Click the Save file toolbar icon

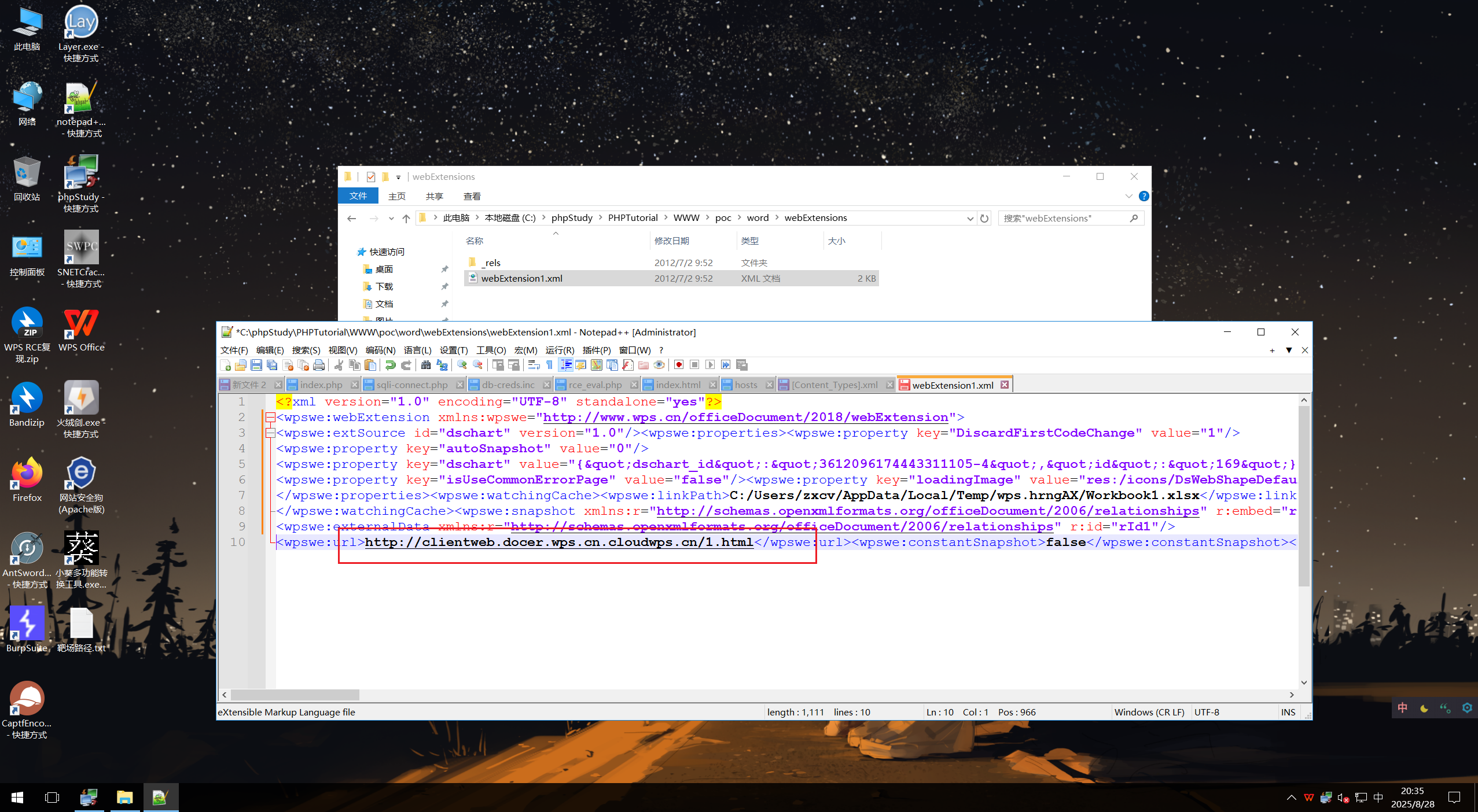[256, 365]
